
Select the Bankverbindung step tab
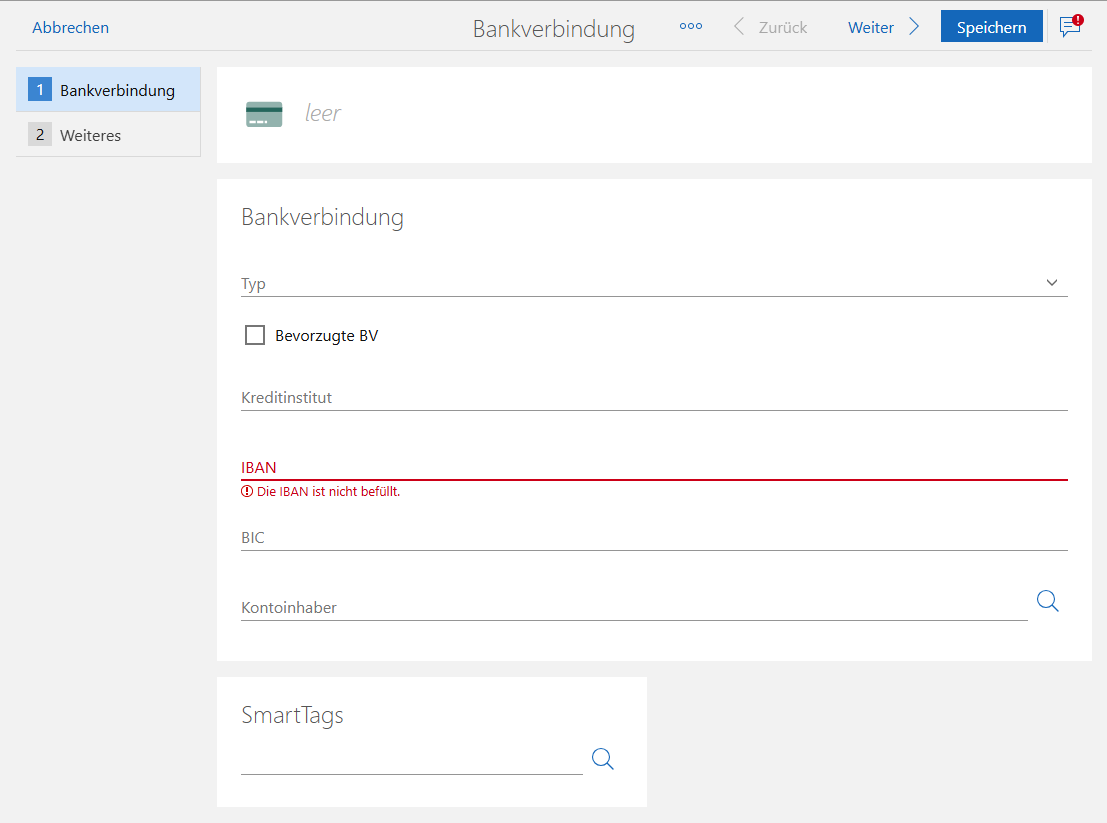pos(108,90)
